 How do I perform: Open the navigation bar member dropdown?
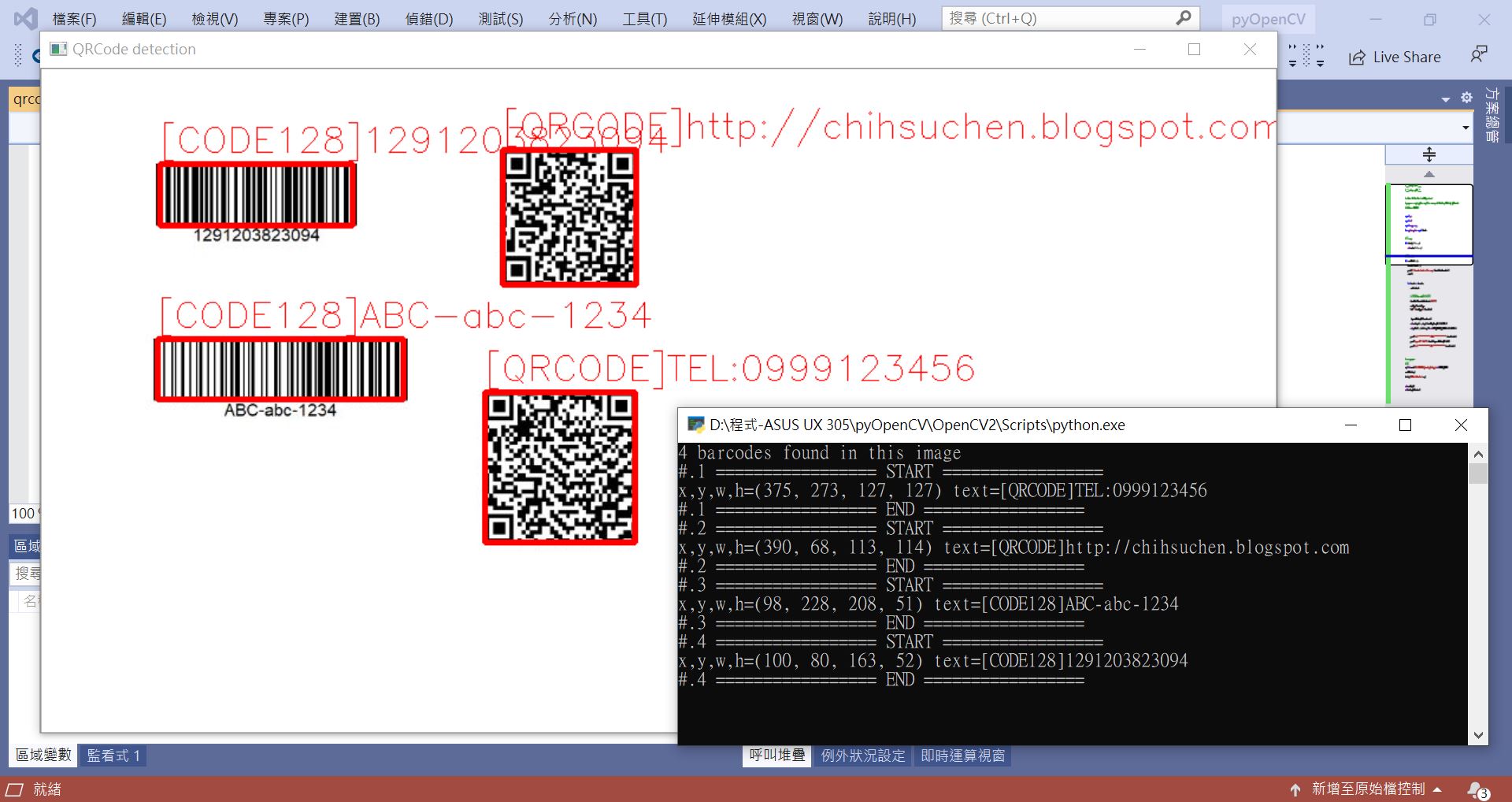tap(1466, 128)
